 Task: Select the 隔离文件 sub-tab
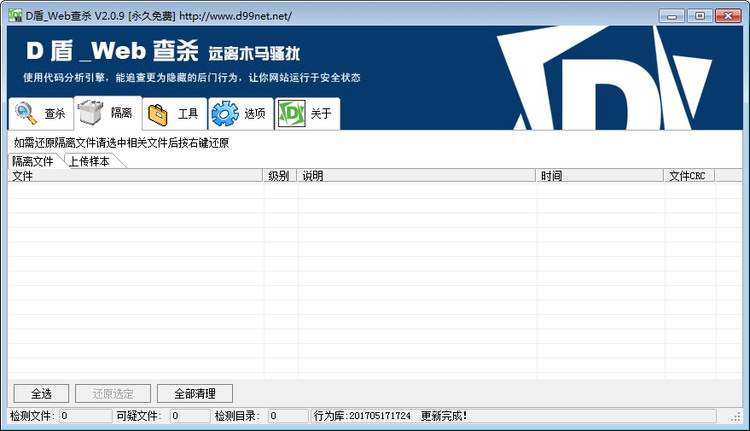[x=33, y=161]
